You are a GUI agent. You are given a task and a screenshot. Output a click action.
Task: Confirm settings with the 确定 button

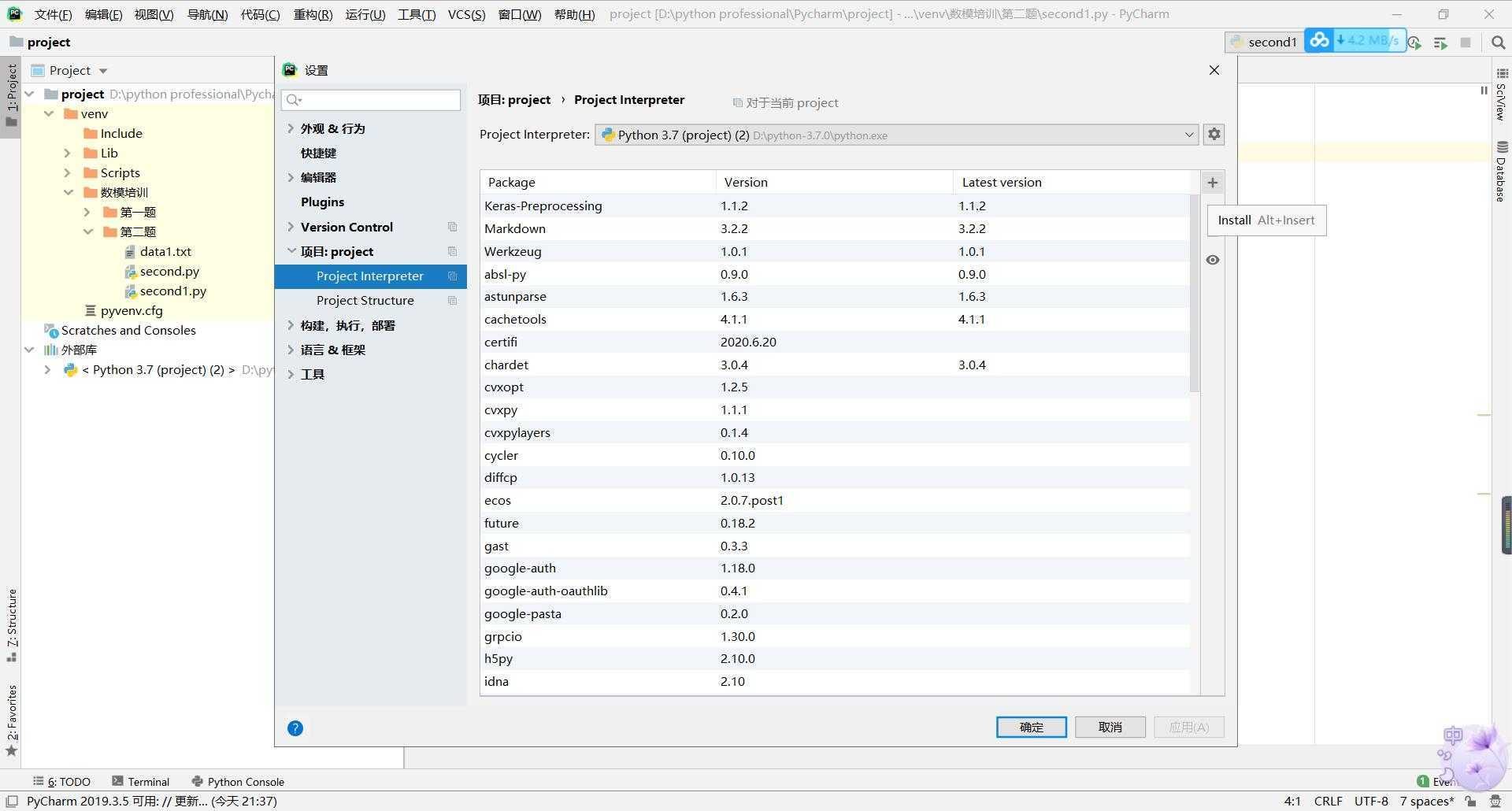1032,727
